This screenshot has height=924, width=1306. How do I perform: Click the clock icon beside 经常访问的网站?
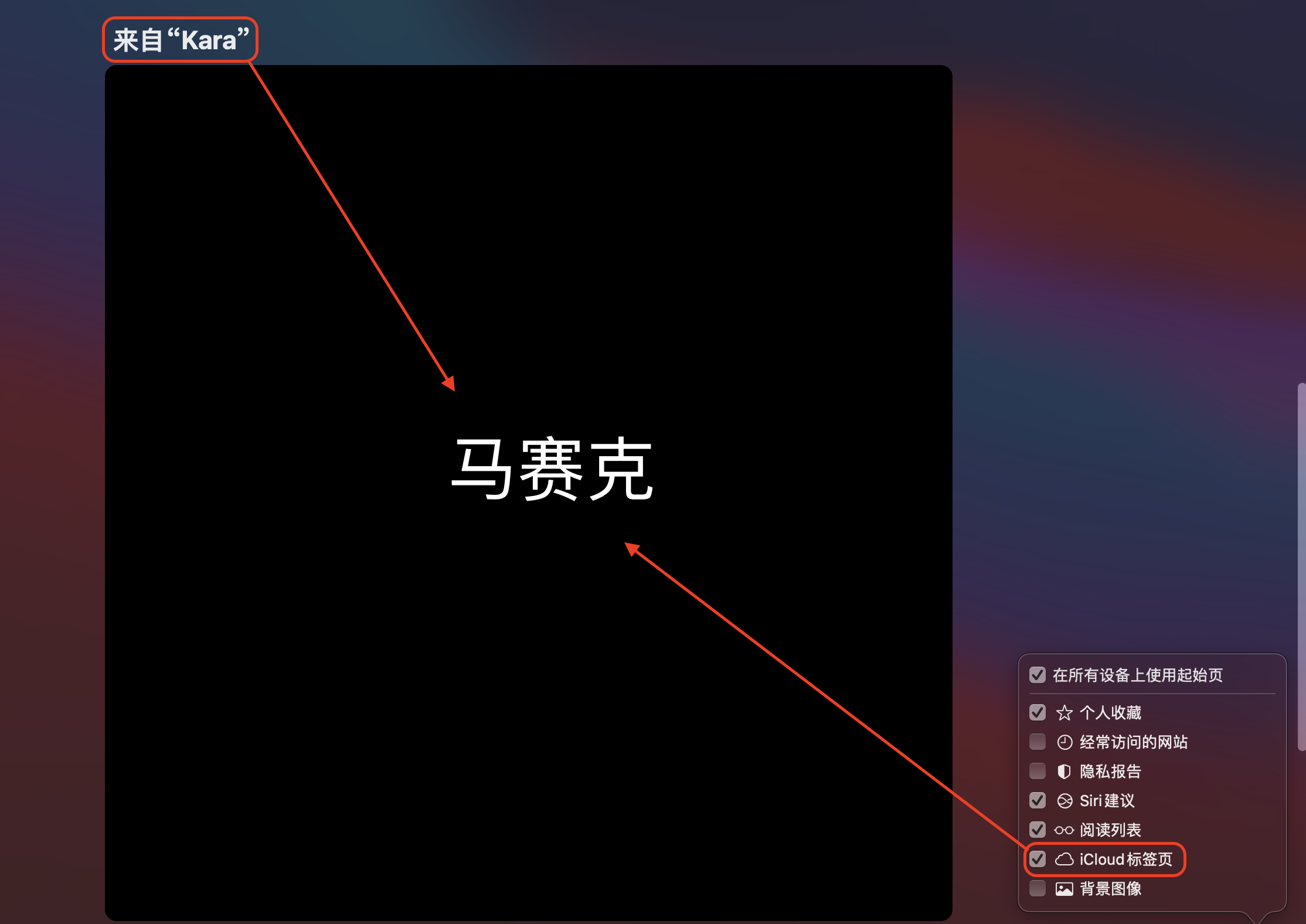click(1064, 742)
